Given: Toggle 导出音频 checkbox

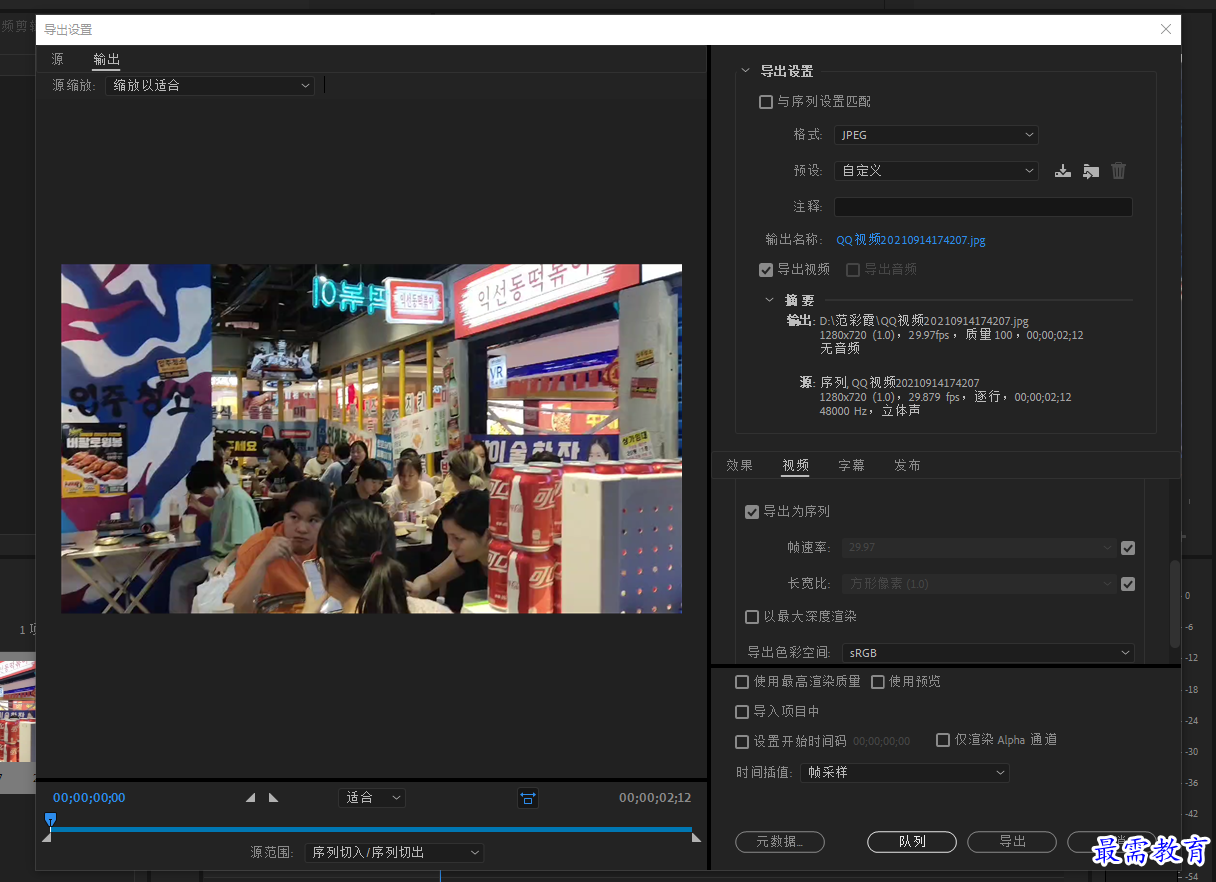Looking at the screenshot, I should (853, 270).
